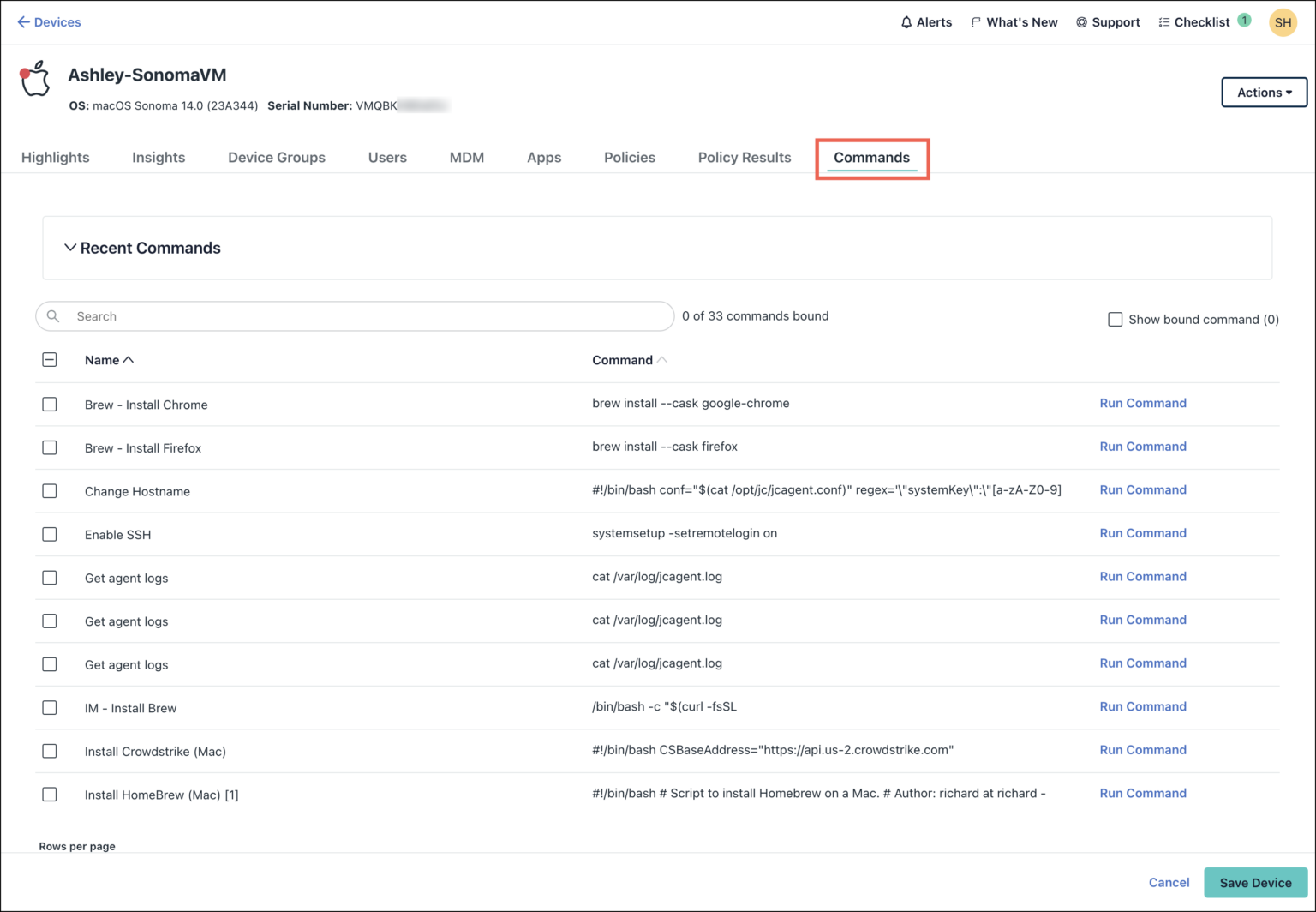Run Command for Enable SSH
Screen dimensions: 1316x912
1143,533
